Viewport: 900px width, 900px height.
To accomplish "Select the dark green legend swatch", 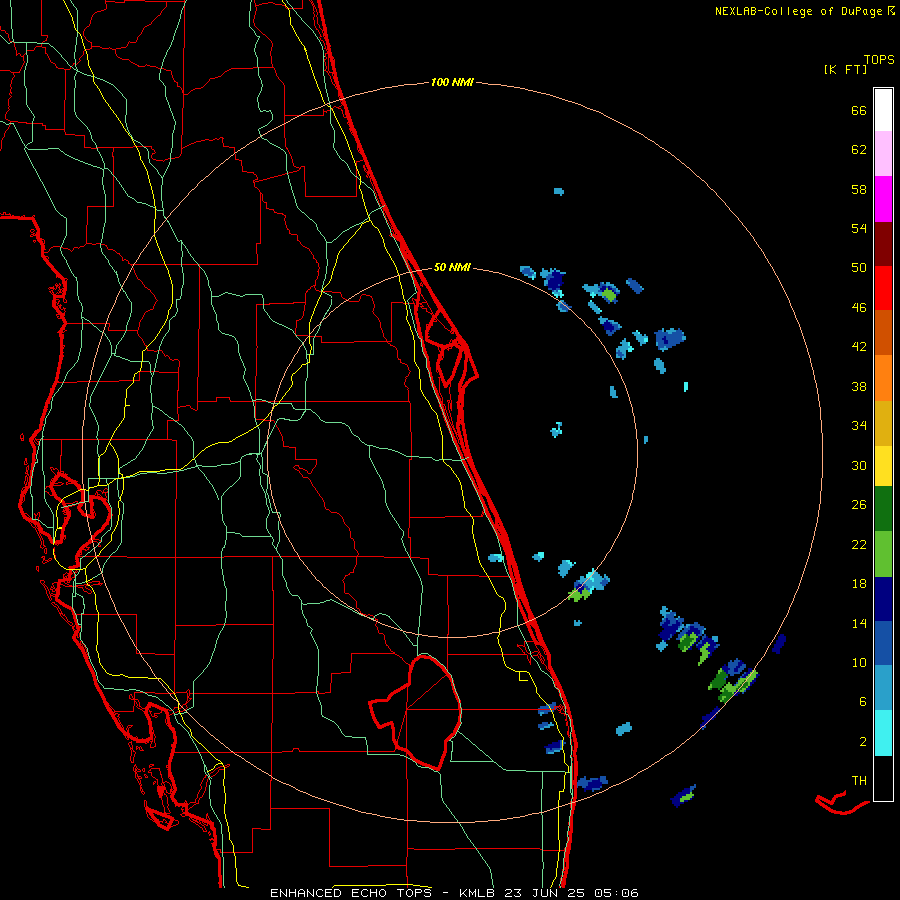I will (x=883, y=509).
